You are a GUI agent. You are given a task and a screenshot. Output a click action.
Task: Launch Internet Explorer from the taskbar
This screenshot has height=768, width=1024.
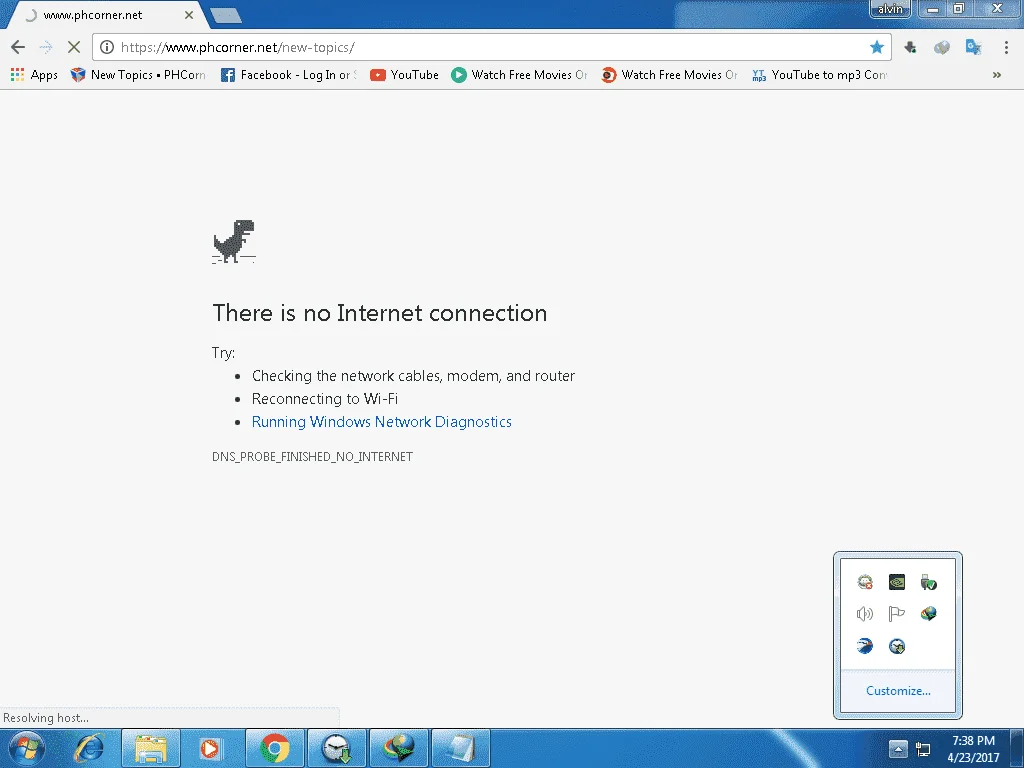pyautogui.click(x=89, y=748)
